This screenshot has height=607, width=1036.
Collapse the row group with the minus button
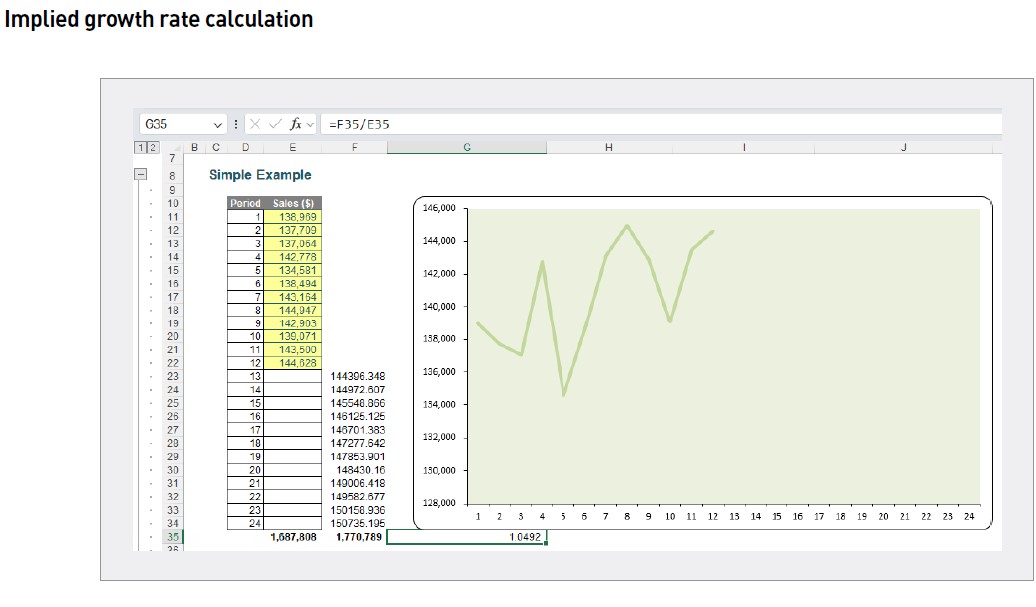coord(141,174)
